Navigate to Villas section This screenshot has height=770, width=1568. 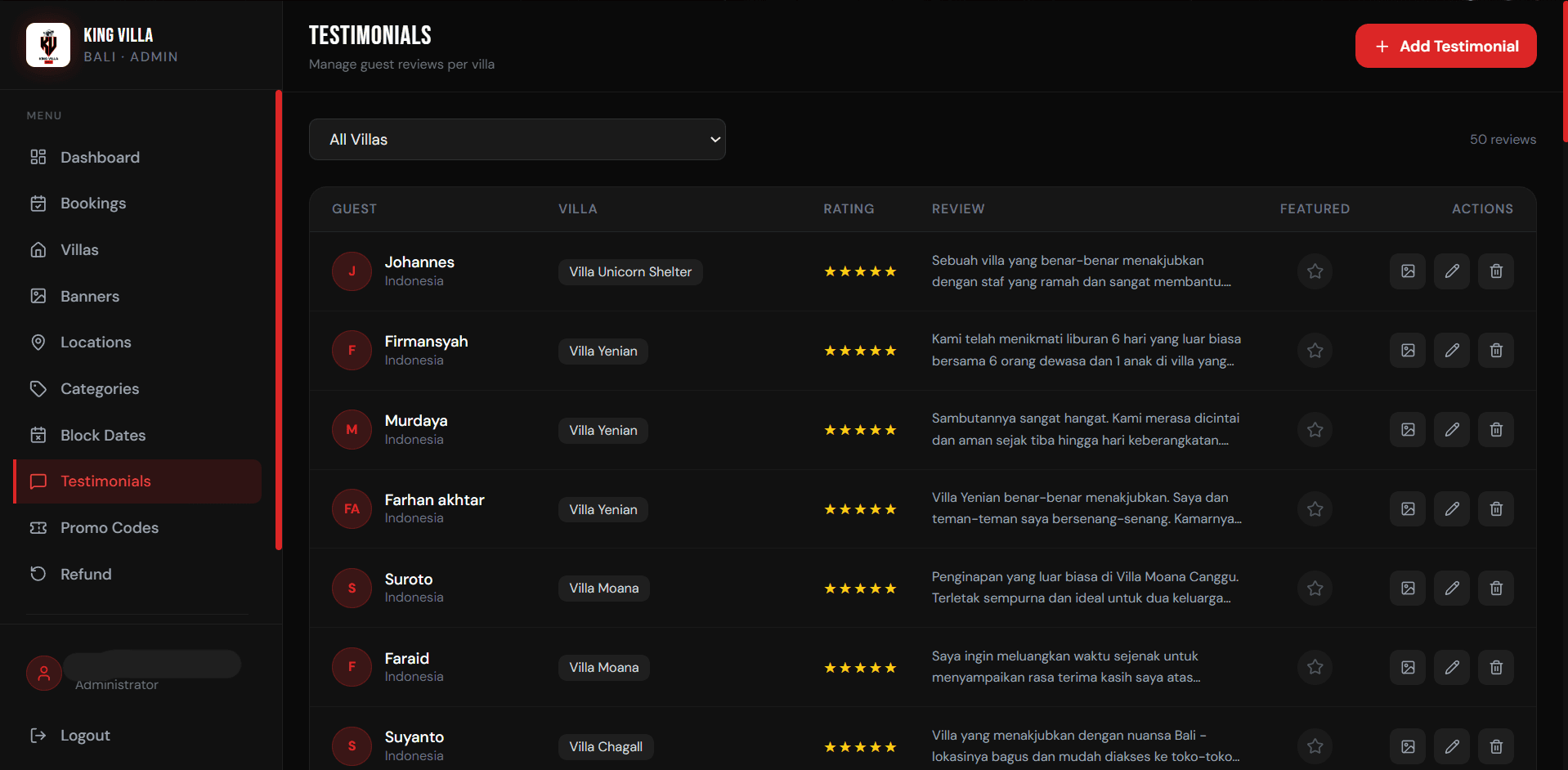137,250
